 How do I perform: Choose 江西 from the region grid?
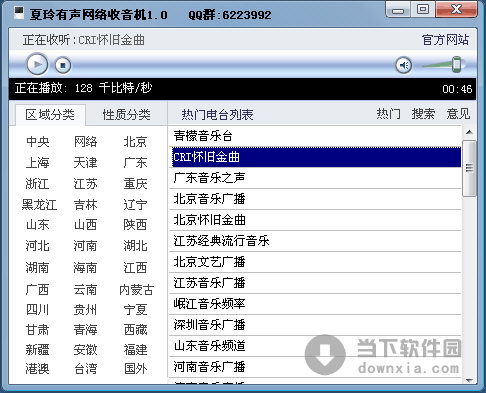[135, 268]
